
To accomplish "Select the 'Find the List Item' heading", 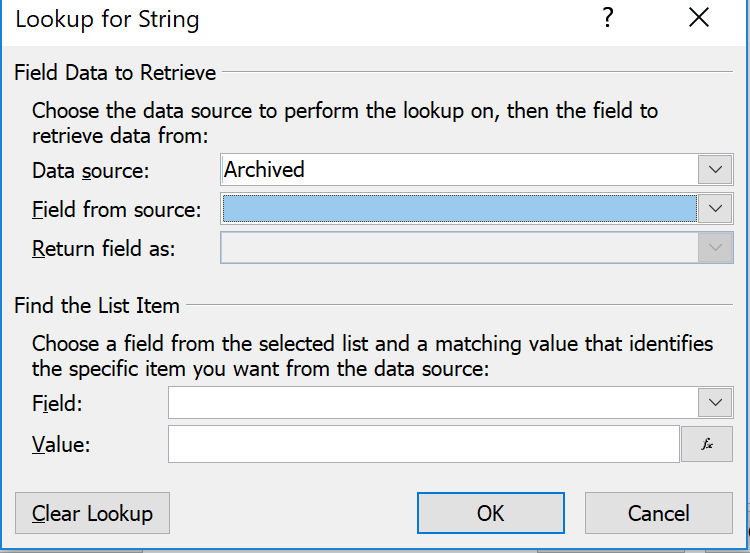I will pyautogui.click(x=97, y=306).
